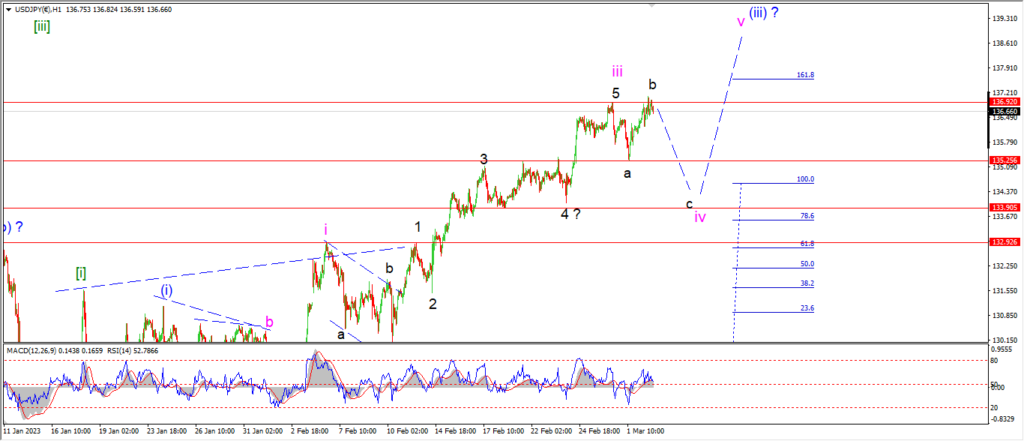The image size is (1024, 441).
Task: Select the 135.256 red price level label
Action: (x=1006, y=160)
